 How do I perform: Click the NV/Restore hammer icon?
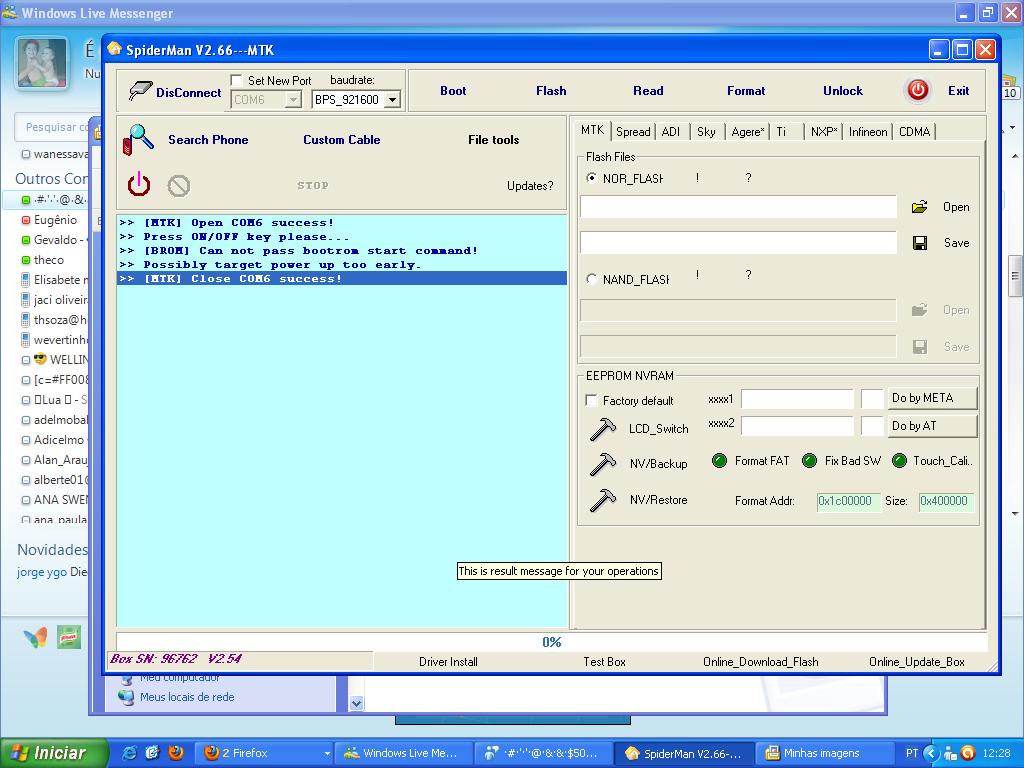point(603,500)
